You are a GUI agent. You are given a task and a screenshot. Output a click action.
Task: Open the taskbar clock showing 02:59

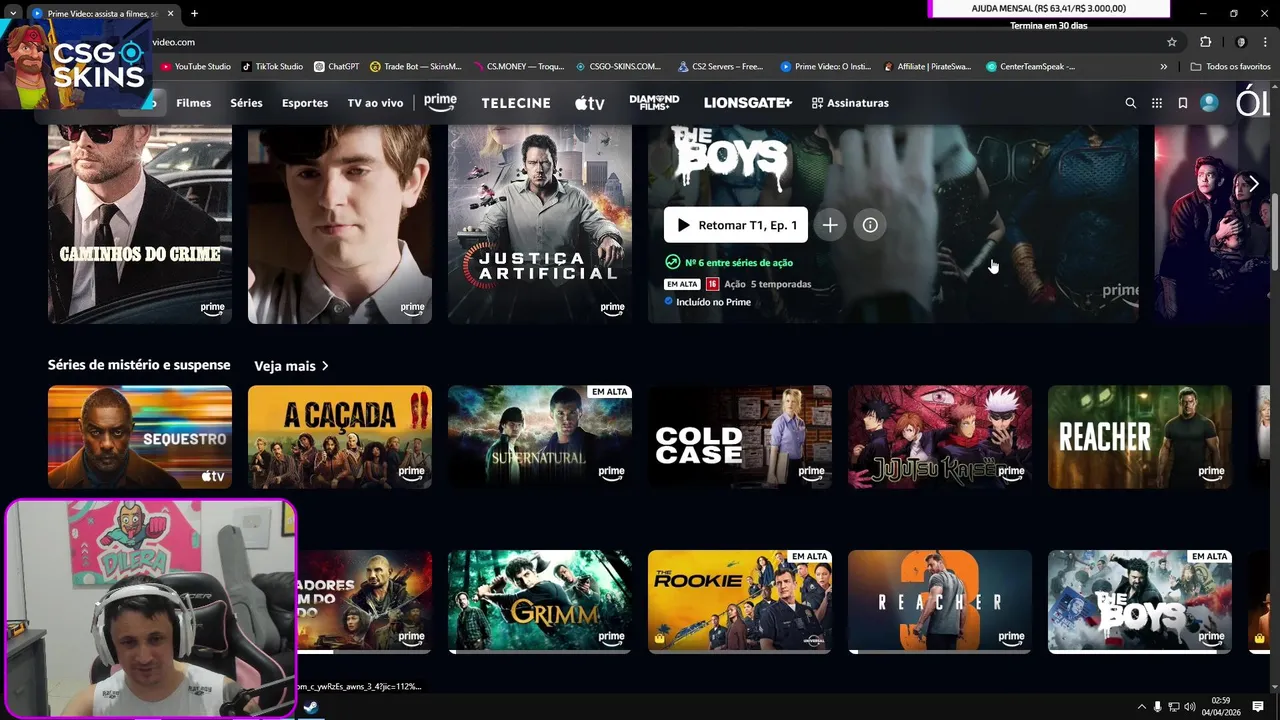1221,707
